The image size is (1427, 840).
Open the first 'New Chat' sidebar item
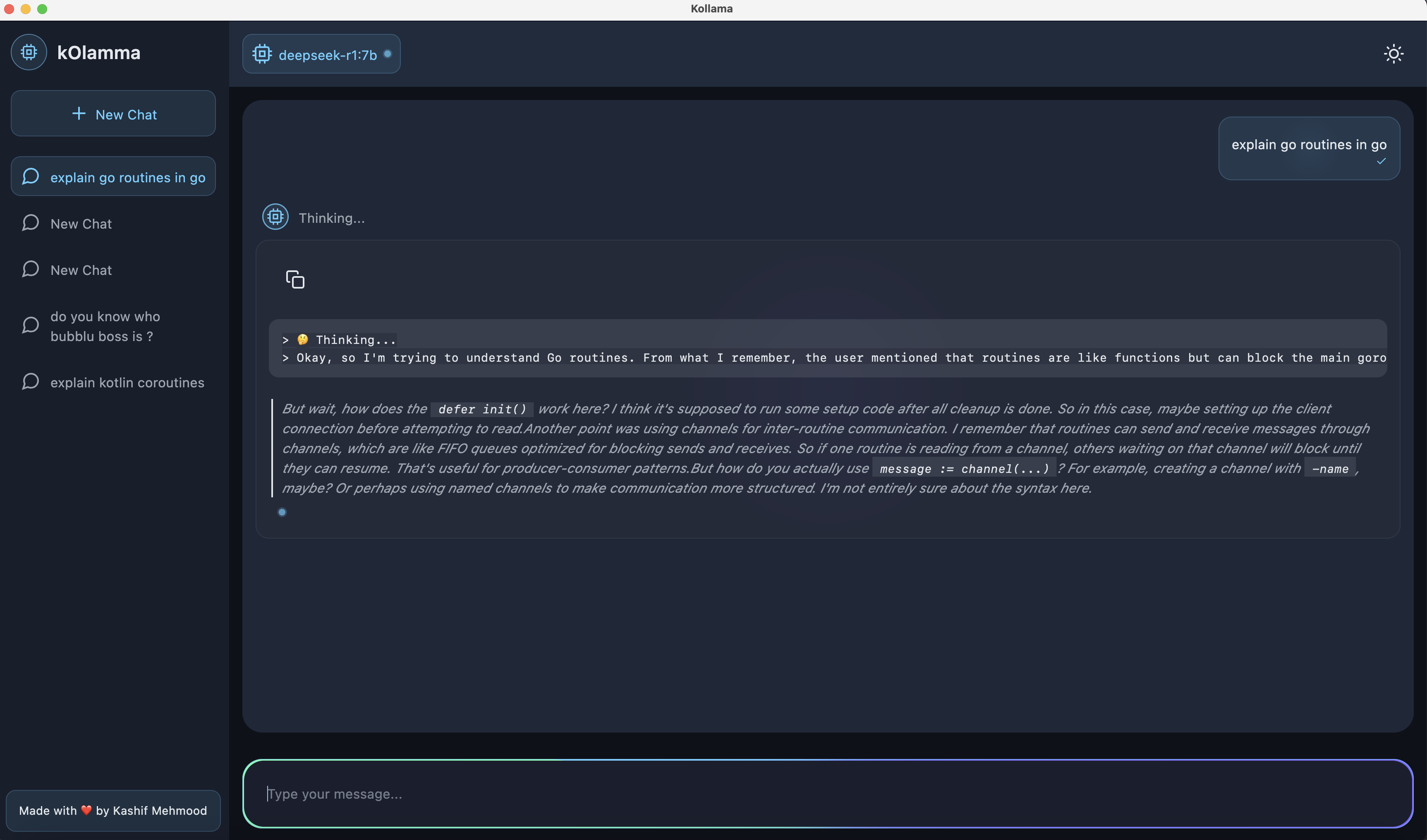(x=81, y=224)
